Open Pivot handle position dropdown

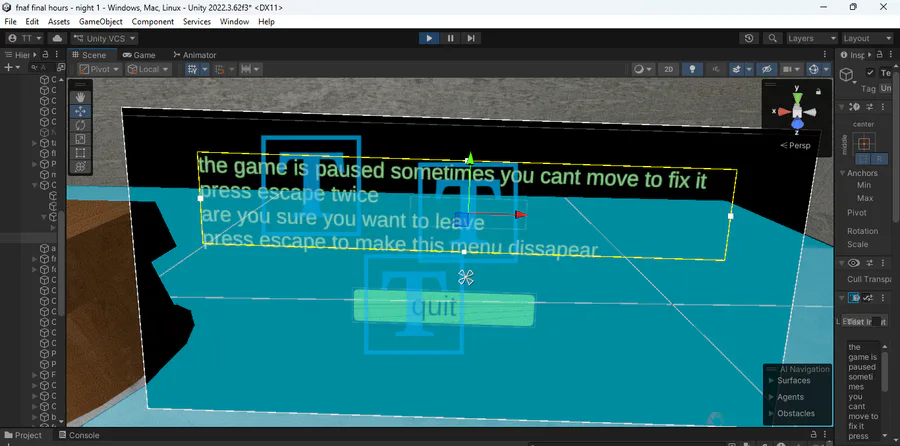(x=99, y=69)
